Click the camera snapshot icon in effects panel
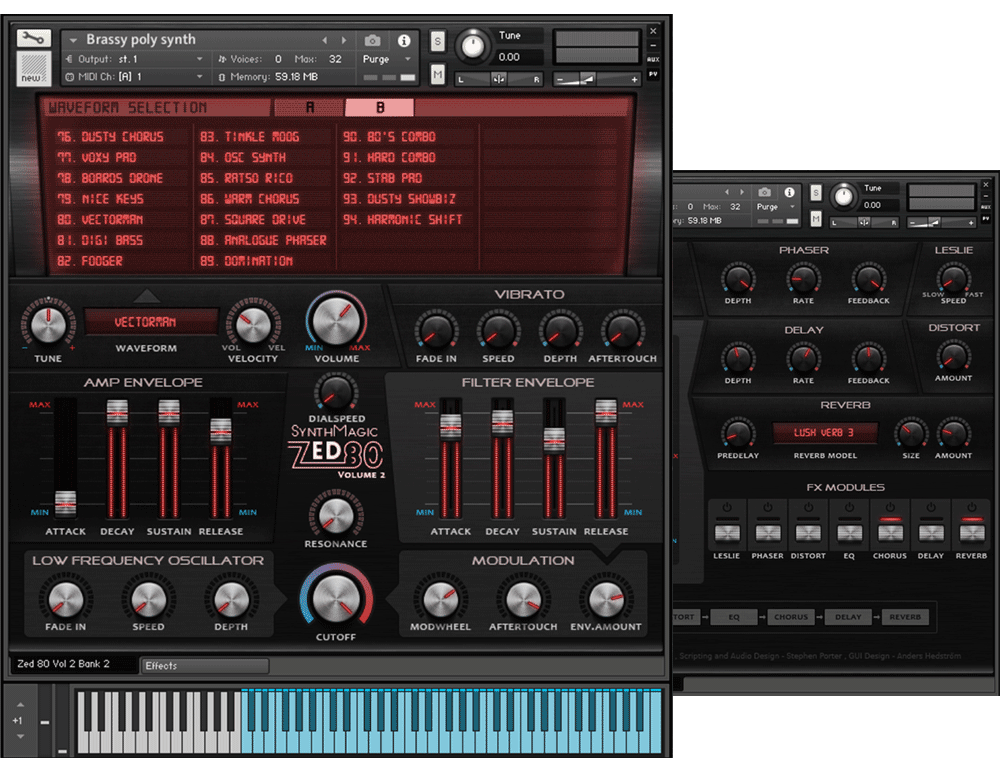The width and height of the screenshot is (1000, 772). coord(765,192)
